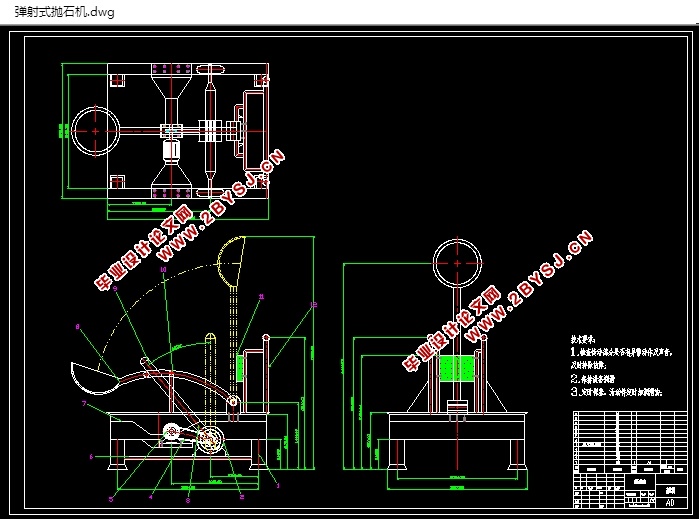
Task: Pick part balloon number 7 in side view
Action: (x=84, y=403)
